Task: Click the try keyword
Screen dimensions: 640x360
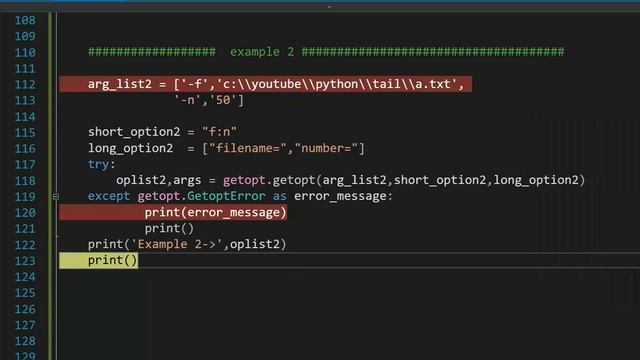Action: click(98, 164)
